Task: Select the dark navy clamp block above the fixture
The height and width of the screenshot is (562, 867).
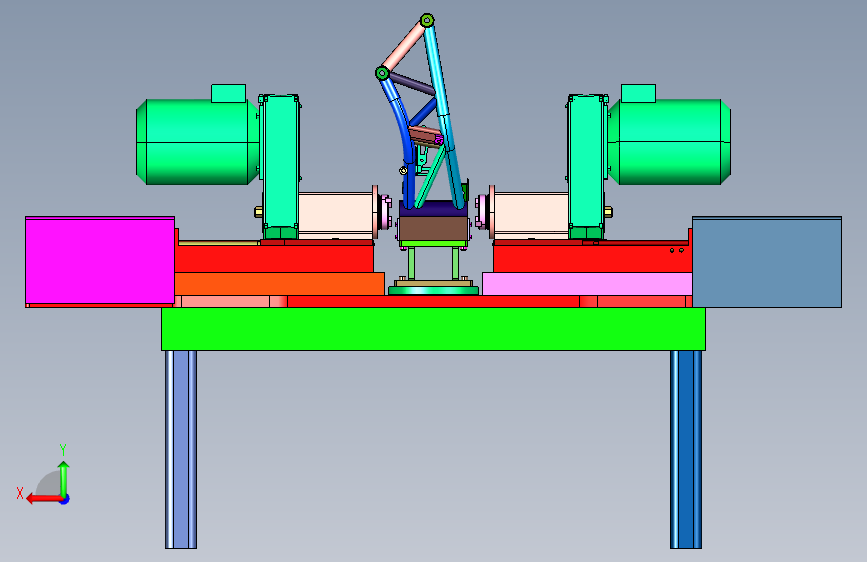Action: (434, 211)
